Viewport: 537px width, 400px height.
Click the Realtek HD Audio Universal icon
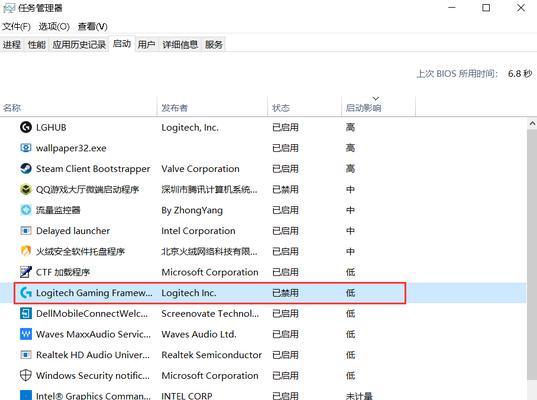[26, 355]
